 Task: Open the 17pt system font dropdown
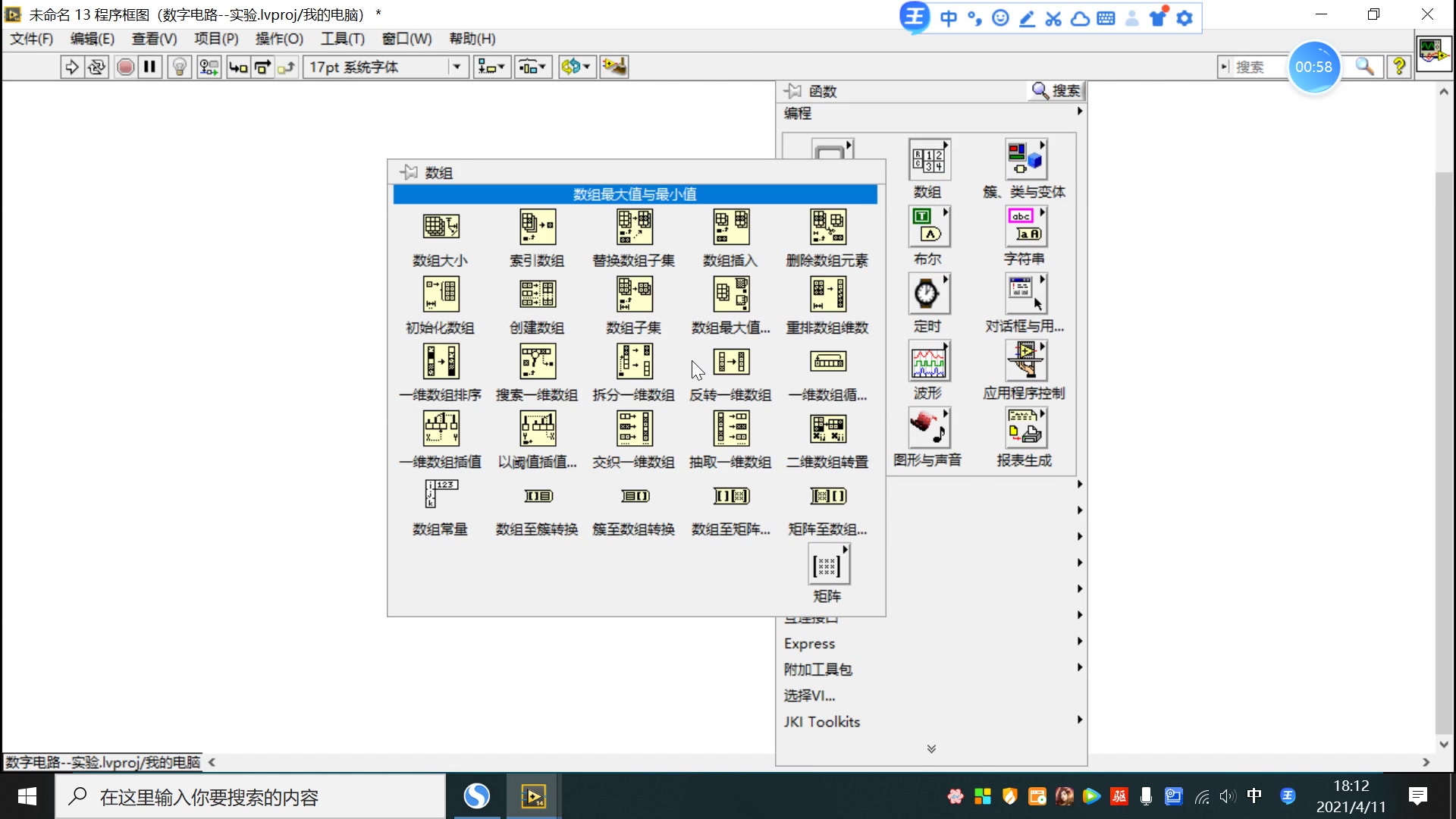click(x=457, y=67)
